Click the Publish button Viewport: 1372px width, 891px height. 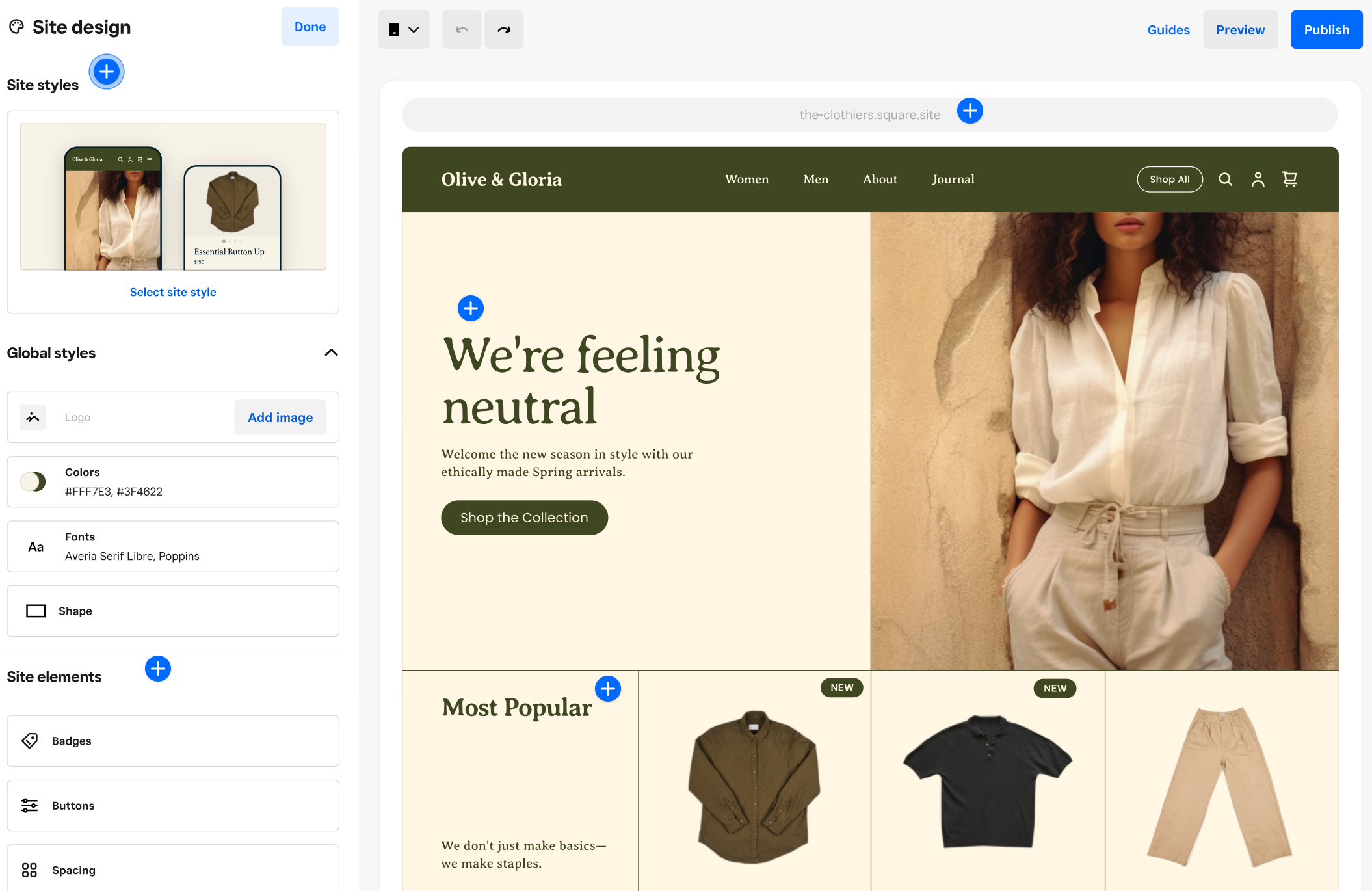1326,29
